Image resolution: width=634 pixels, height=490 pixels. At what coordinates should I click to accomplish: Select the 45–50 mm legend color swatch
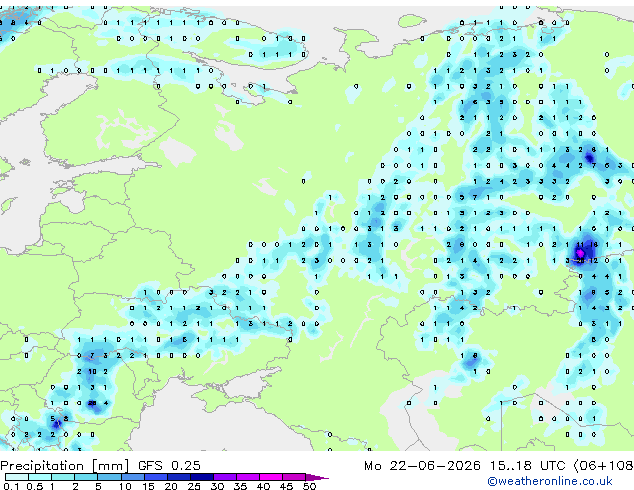294,477
